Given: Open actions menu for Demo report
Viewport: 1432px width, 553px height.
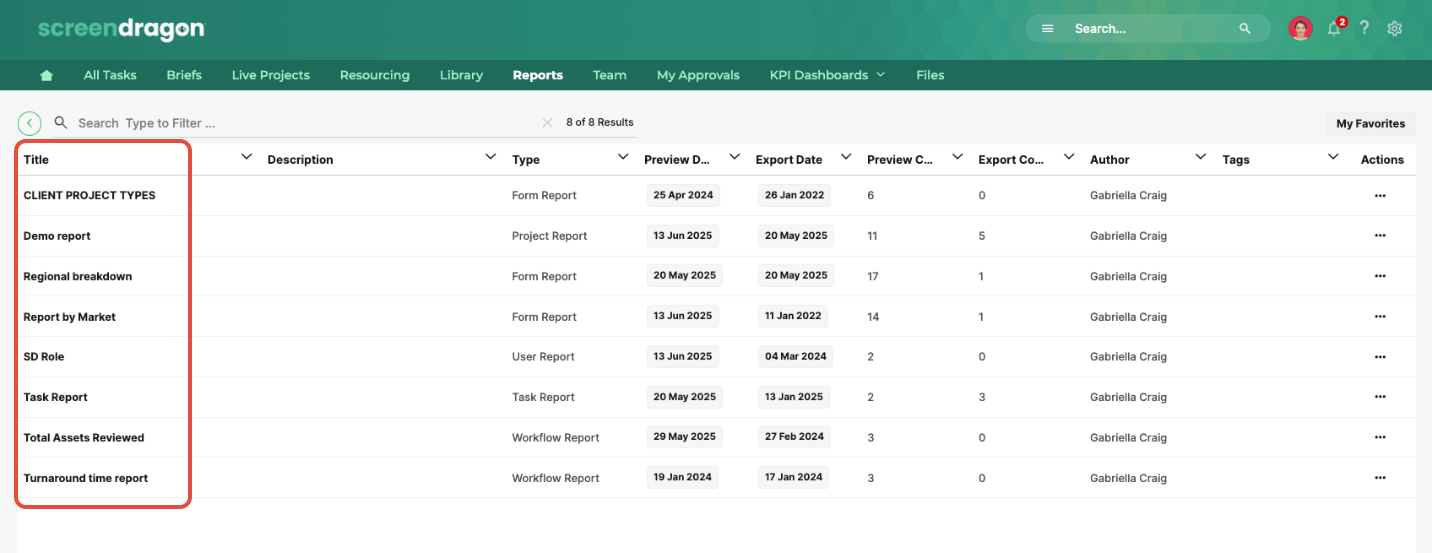Looking at the screenshot, I should point(1380,236).
